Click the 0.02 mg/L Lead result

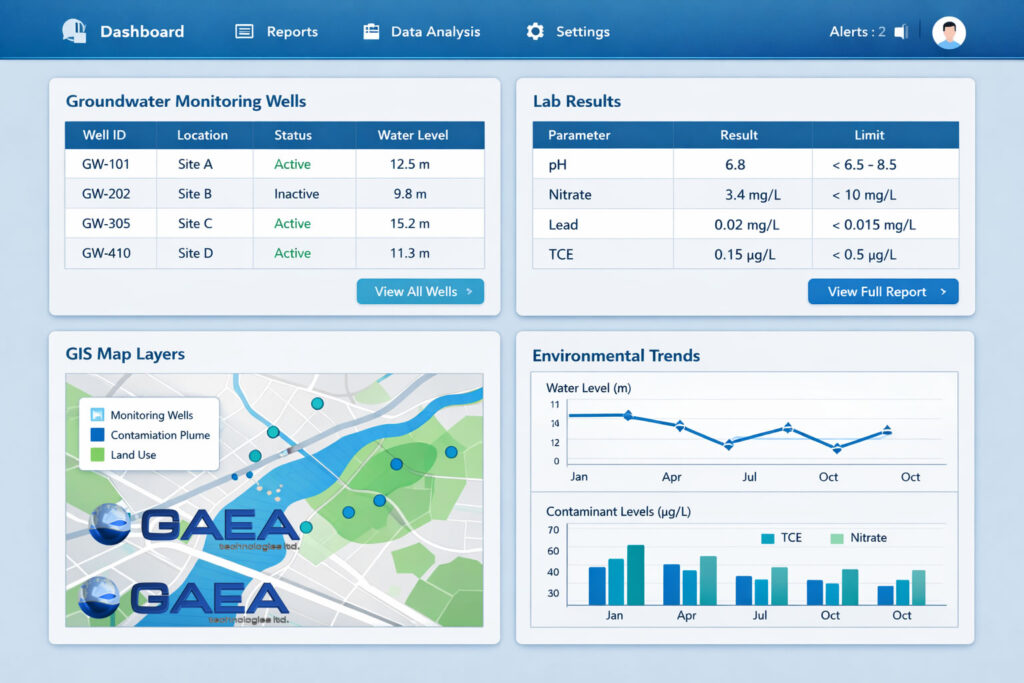[746, 225]
